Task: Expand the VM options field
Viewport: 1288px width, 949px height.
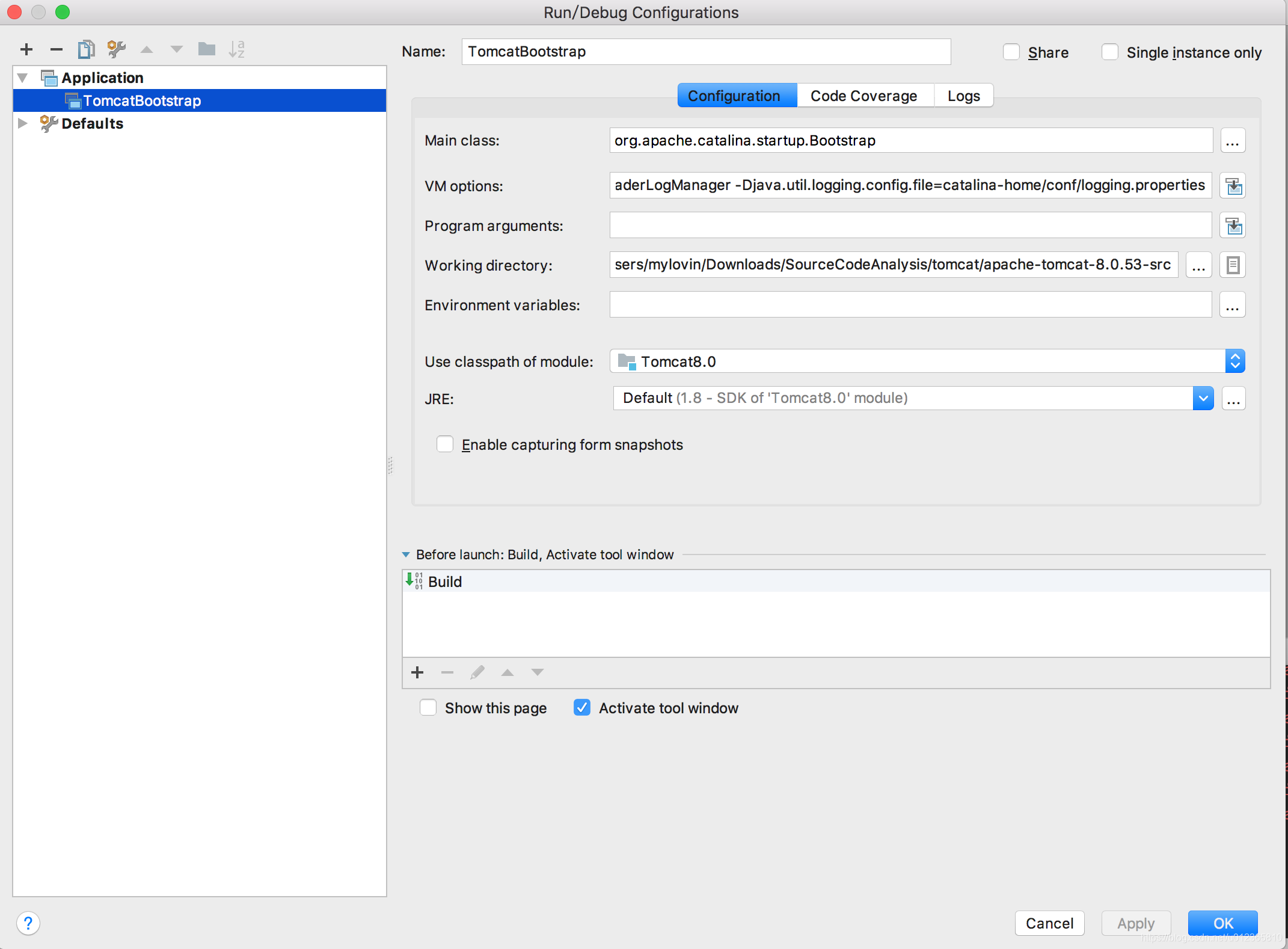Action: [1233, 186]
